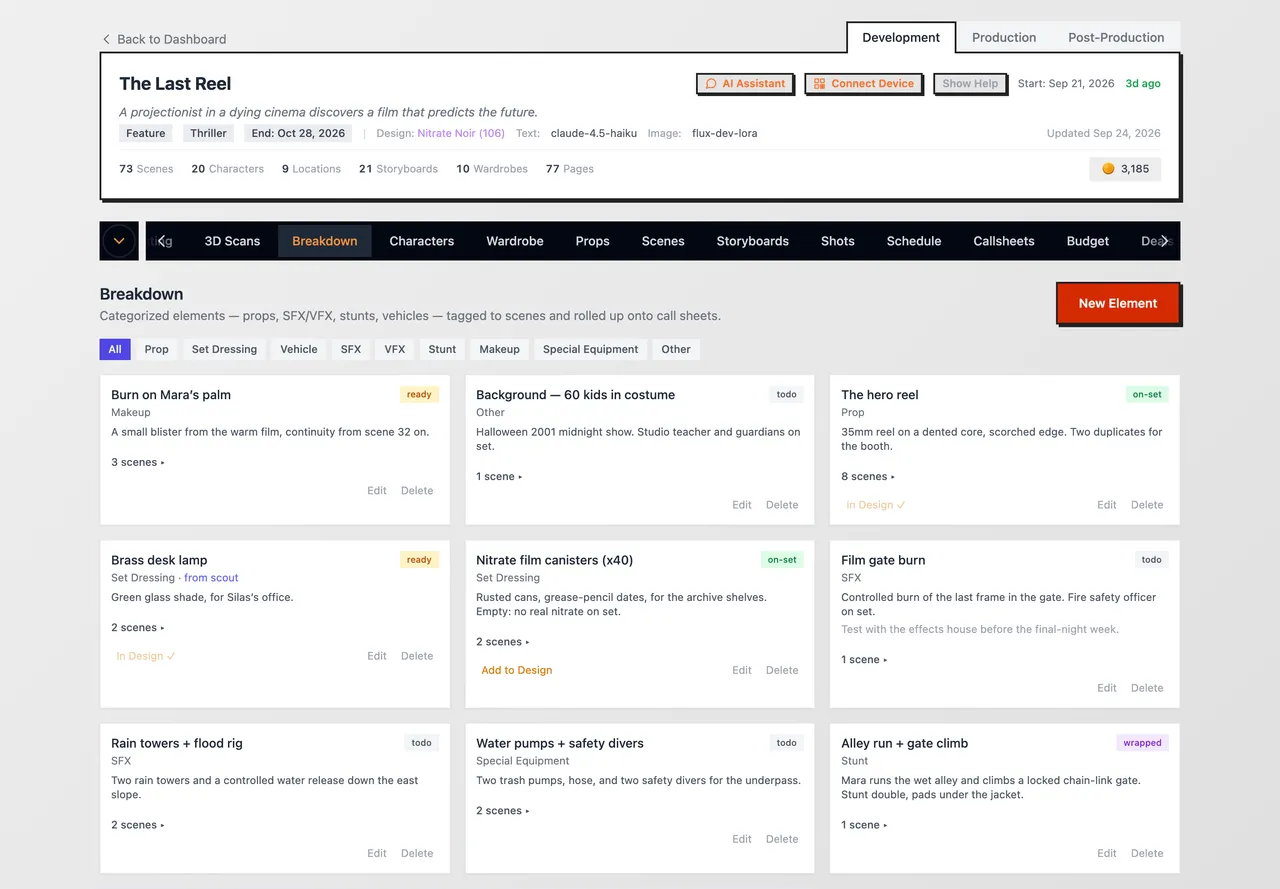The image size is (1280, 889).
Task: Click Add to Design on Nitrate film canisters
Action: 517,670
